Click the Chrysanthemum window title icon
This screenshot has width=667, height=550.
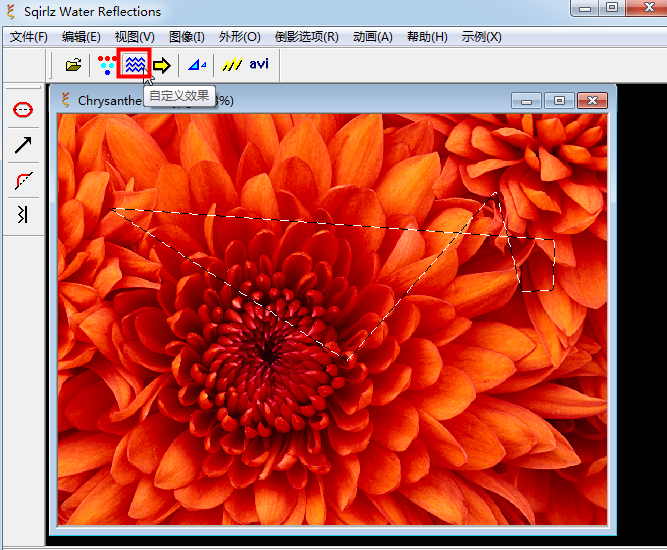[x=65, y=100]
